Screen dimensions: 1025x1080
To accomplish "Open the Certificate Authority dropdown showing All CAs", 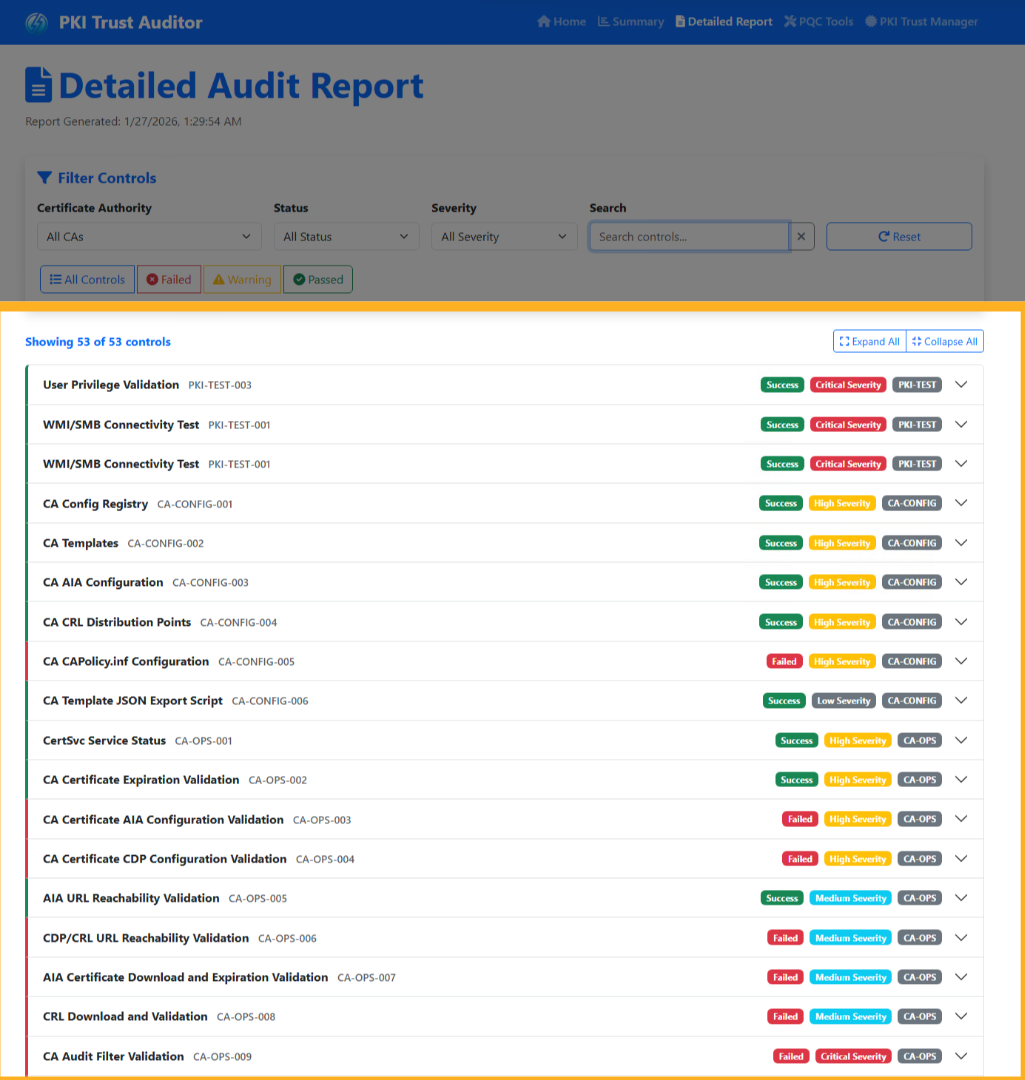I will (x=148, y=236).
